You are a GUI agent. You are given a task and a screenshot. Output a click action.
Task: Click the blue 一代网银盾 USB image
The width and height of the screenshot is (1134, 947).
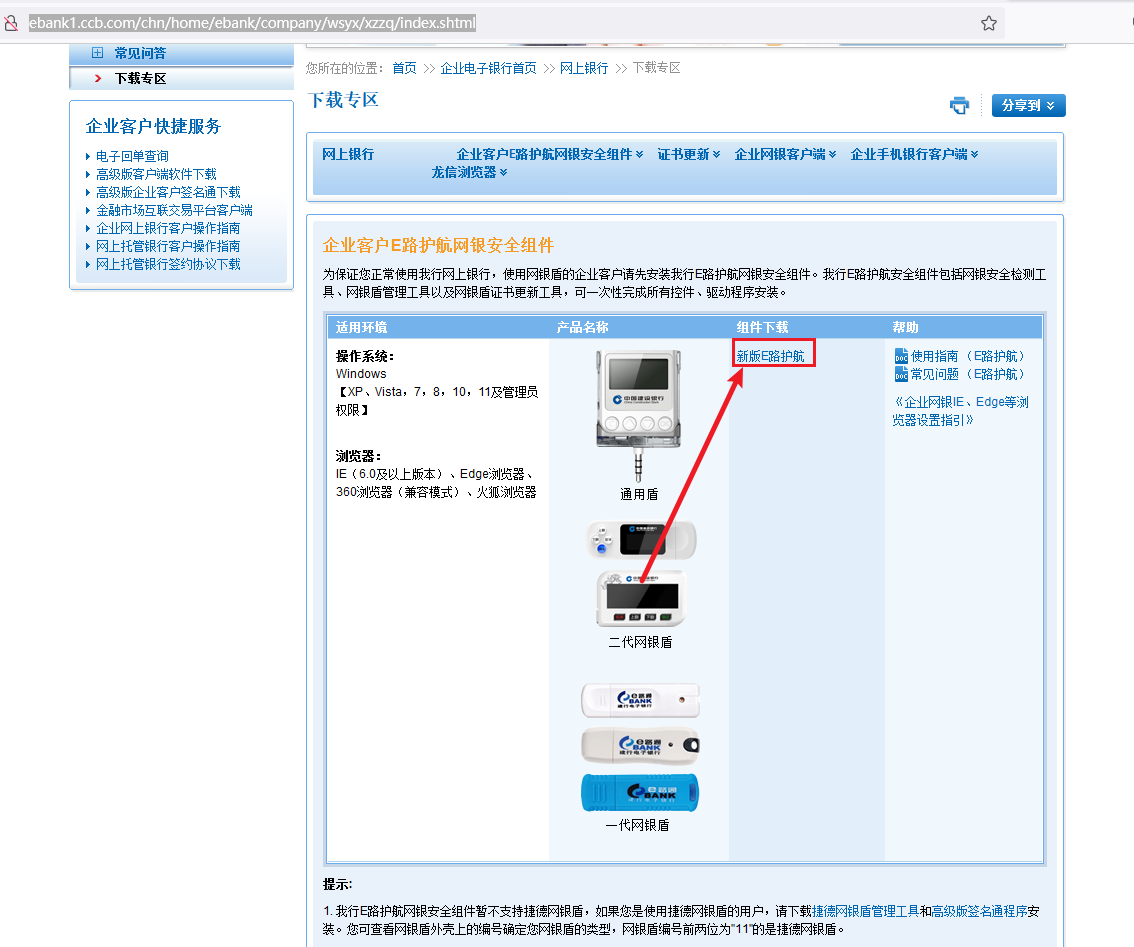click(x=640, y=792)
